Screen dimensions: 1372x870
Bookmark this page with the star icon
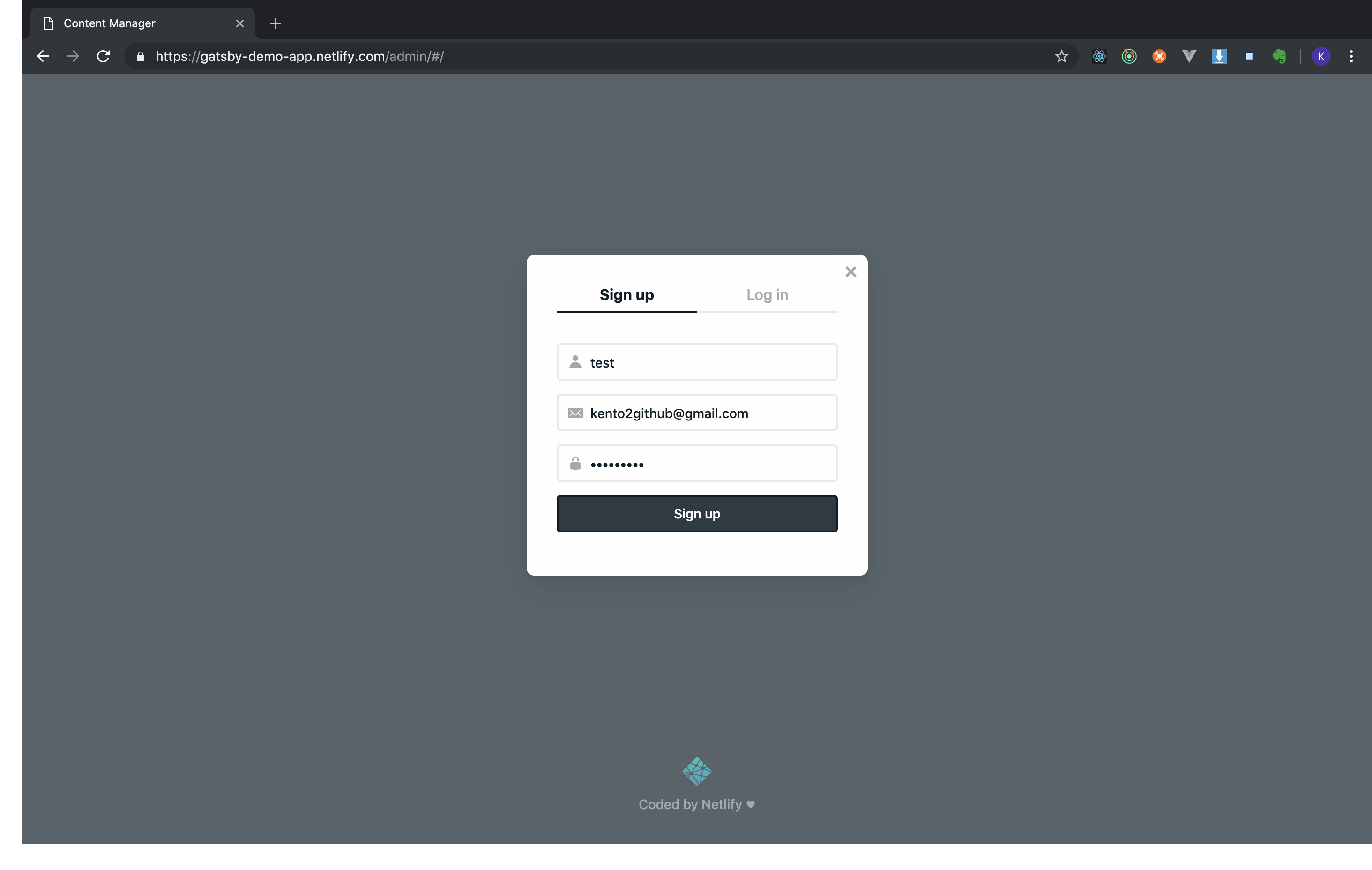1061,56
